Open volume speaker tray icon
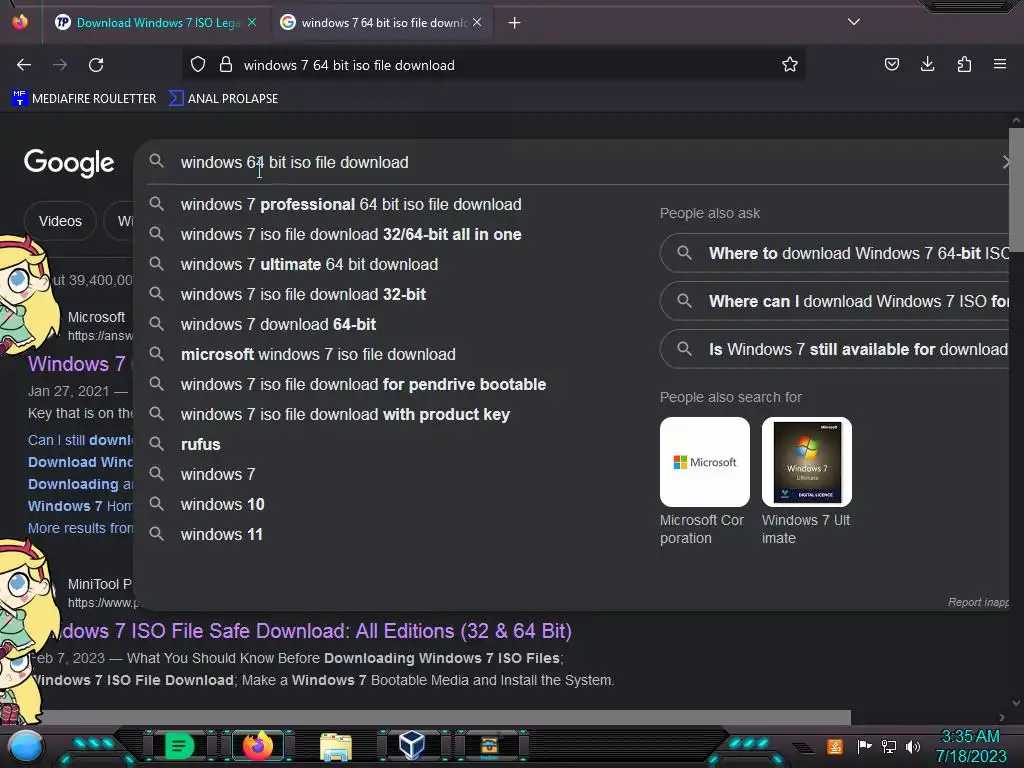1024x768 pixels. coord(913,746)
